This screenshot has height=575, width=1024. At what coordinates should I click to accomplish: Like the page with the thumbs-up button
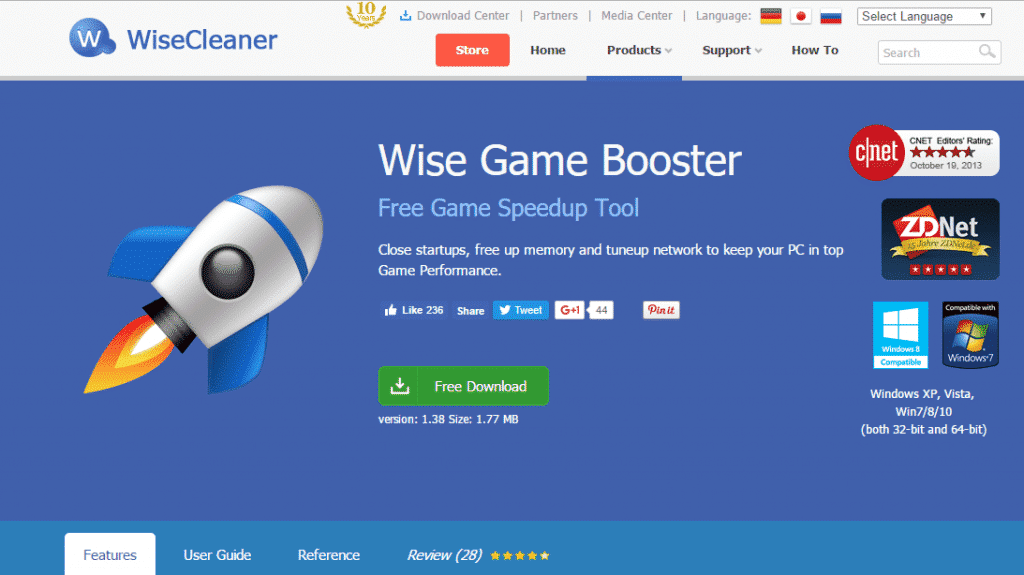click(414, 310)
